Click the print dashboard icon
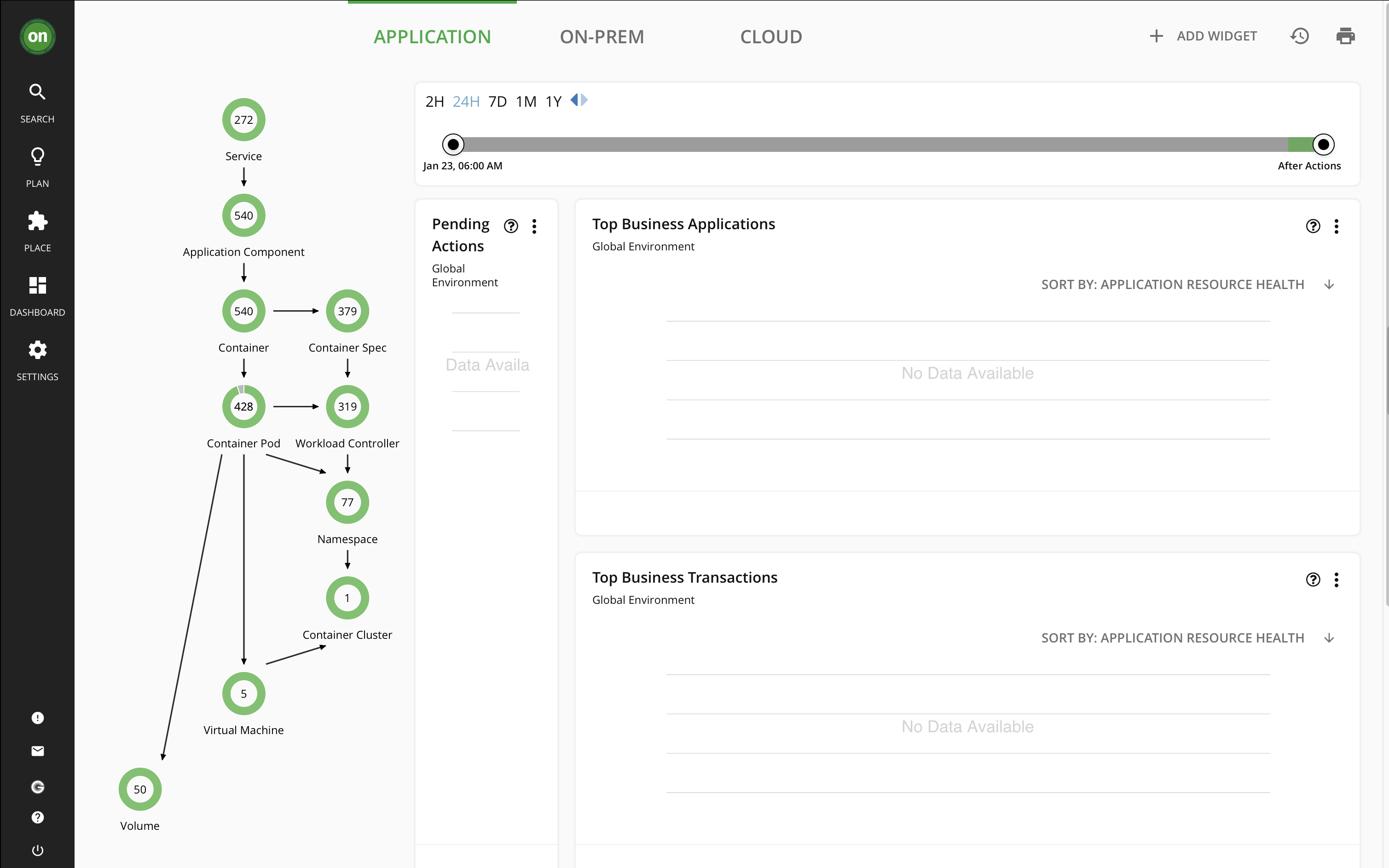This screenshot has height=868, width=1389. pos(1345,36)
